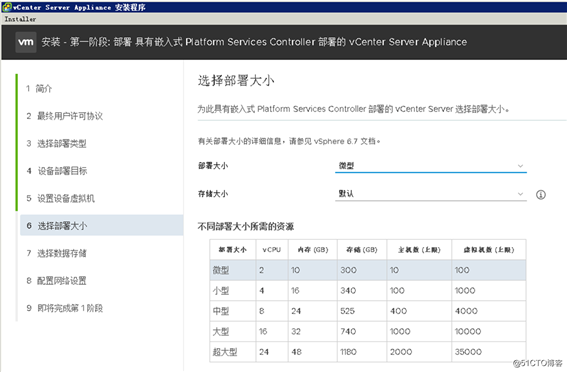Click memory value 16 in 小型 row
Image resolution: width=567 pixels, height=372 pixels.
pyautogui.click(x=295, y=291)
